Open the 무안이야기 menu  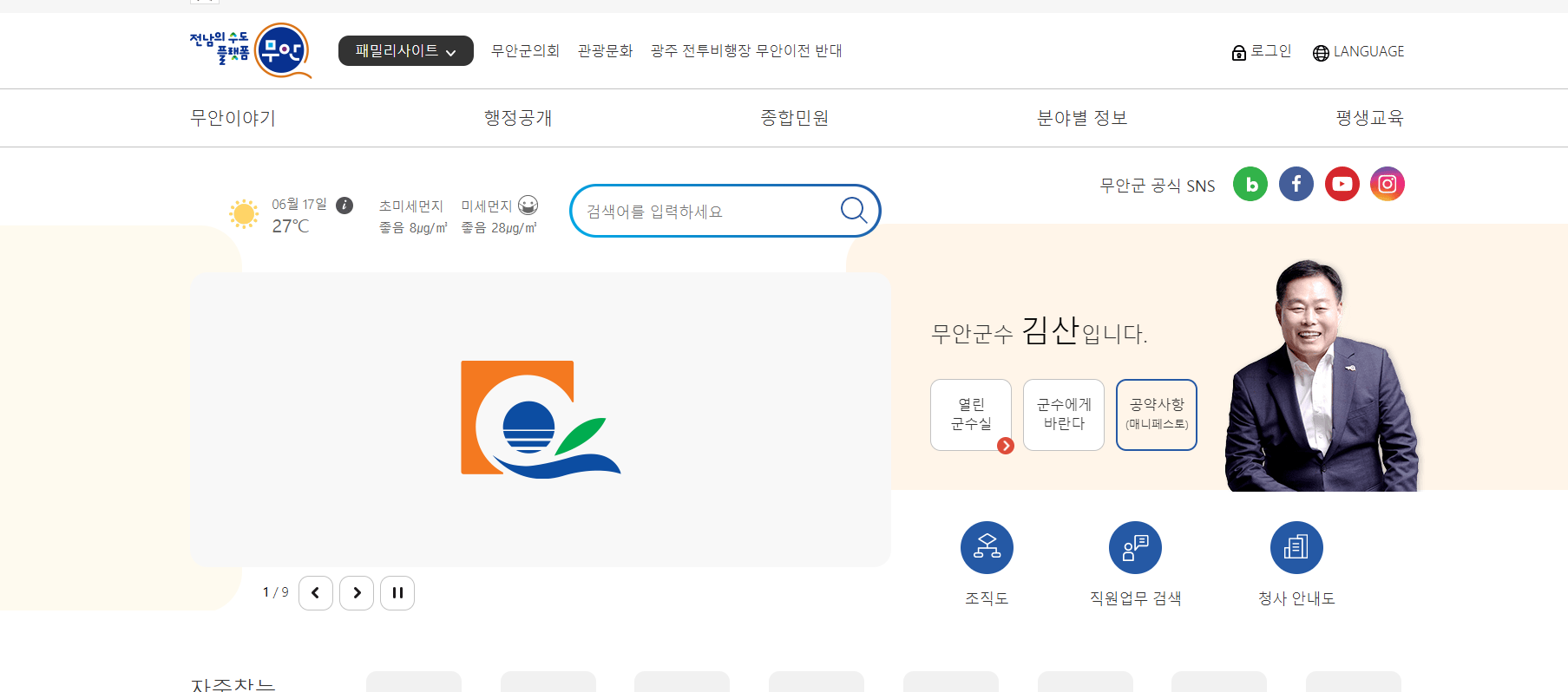233,118
